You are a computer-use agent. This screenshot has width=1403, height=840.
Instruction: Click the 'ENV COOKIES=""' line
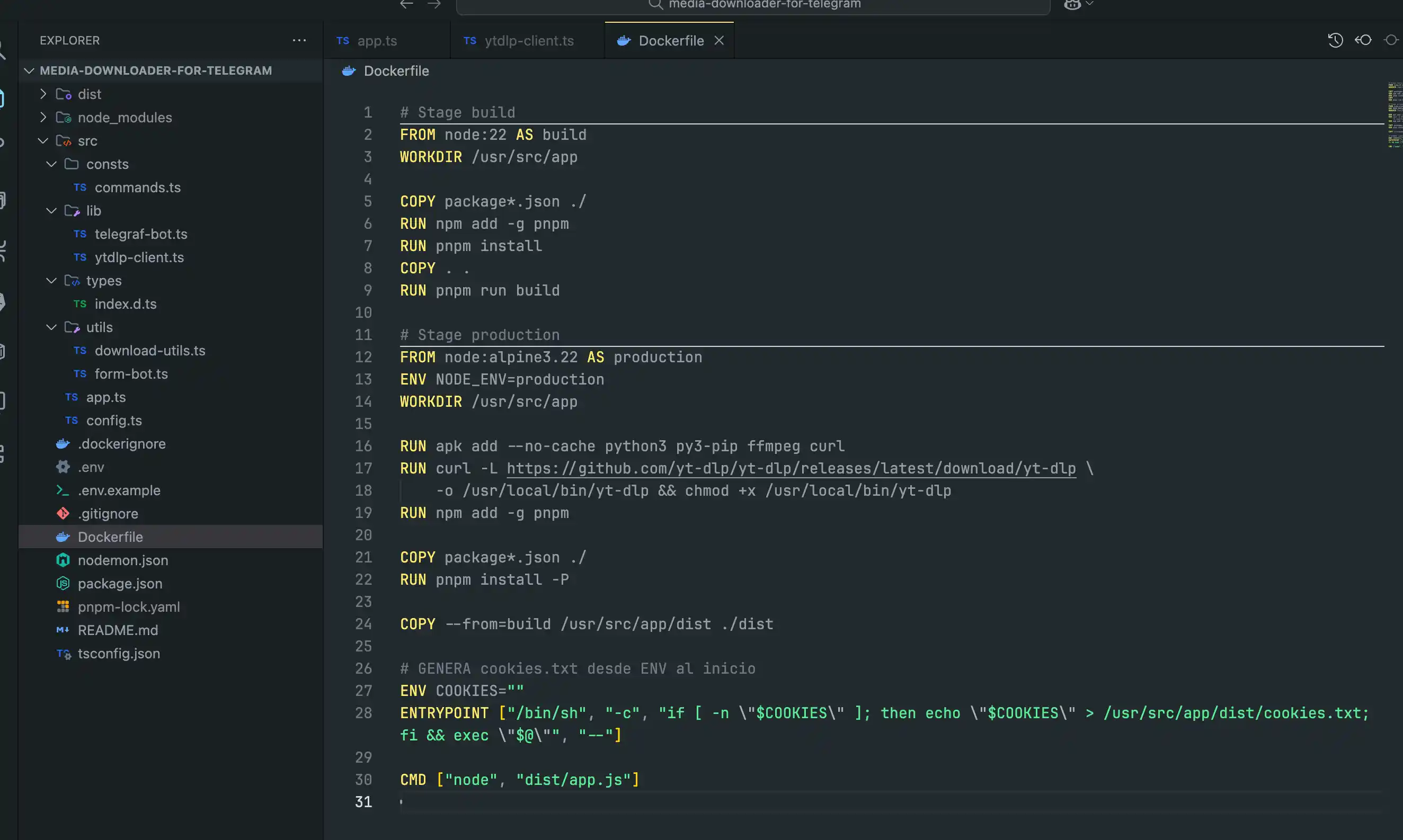pos(462,691)
